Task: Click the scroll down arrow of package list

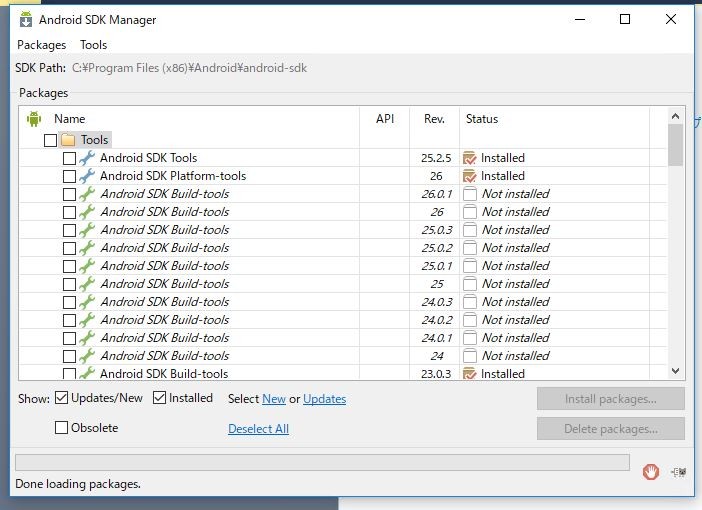Action: click(676, 371)
